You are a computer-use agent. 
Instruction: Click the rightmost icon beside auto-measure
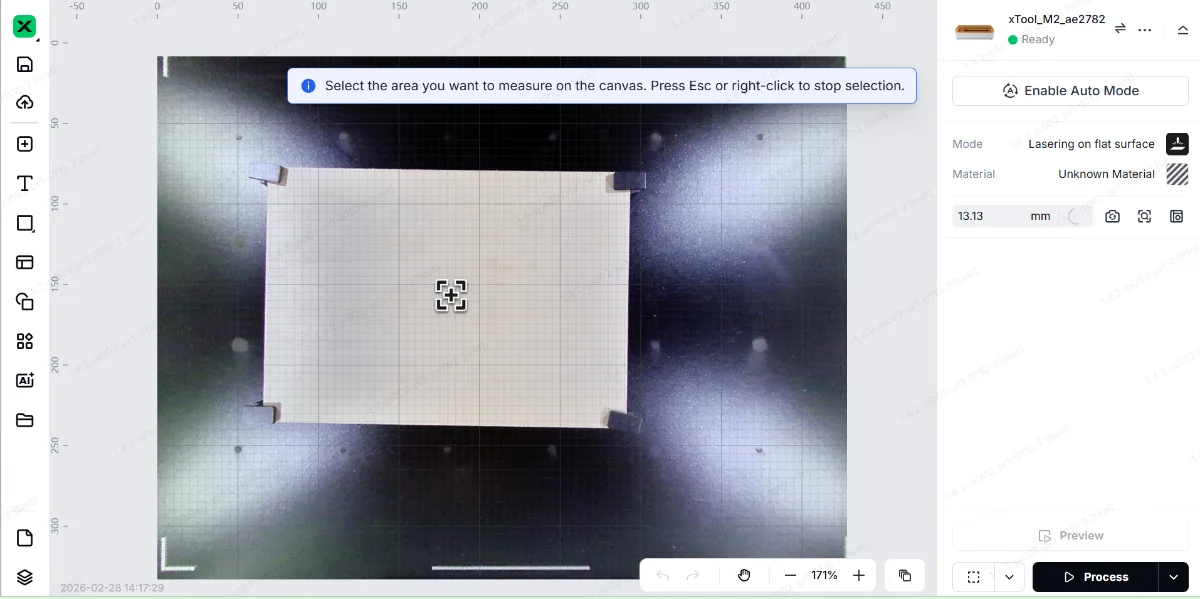coord(1176,216)
